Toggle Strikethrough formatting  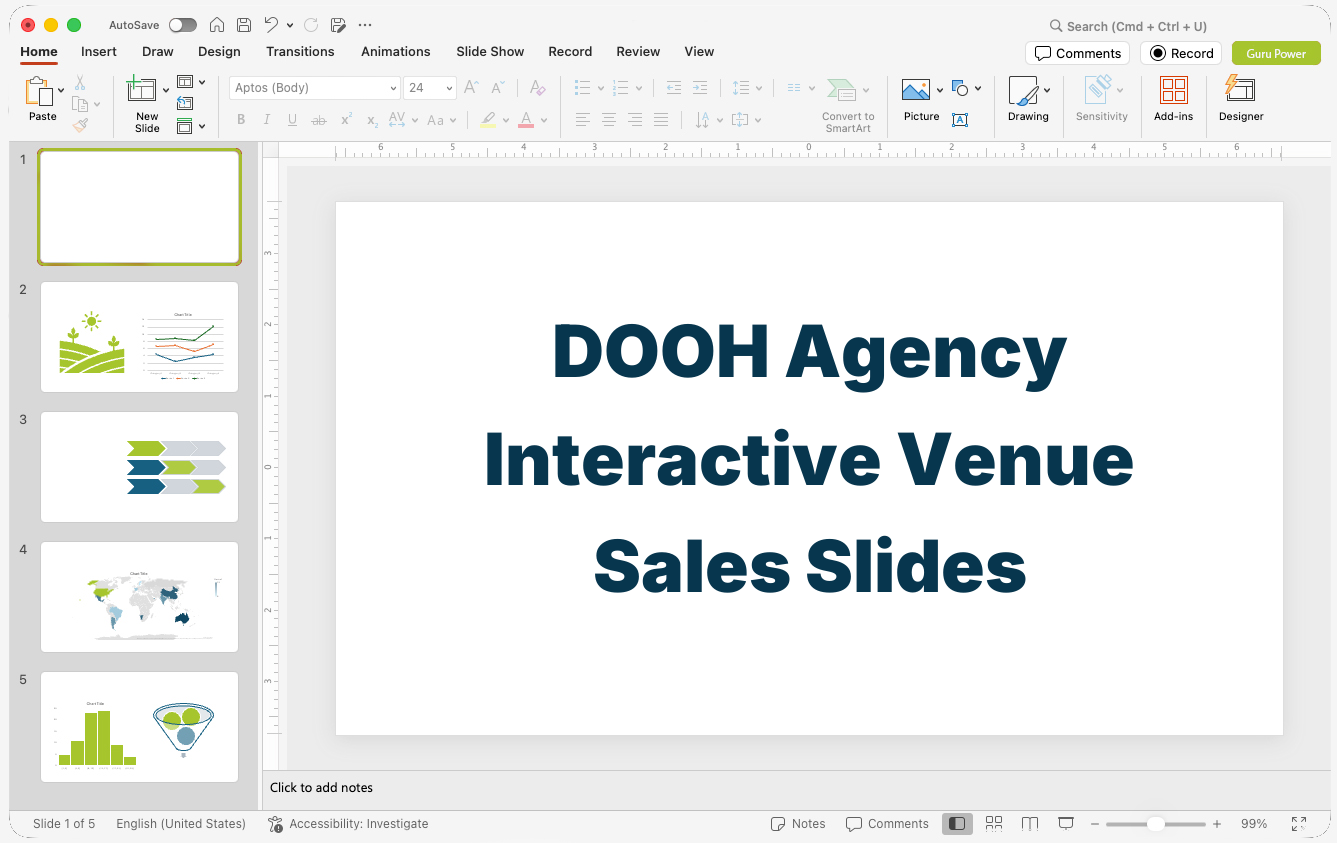point(319,120)
